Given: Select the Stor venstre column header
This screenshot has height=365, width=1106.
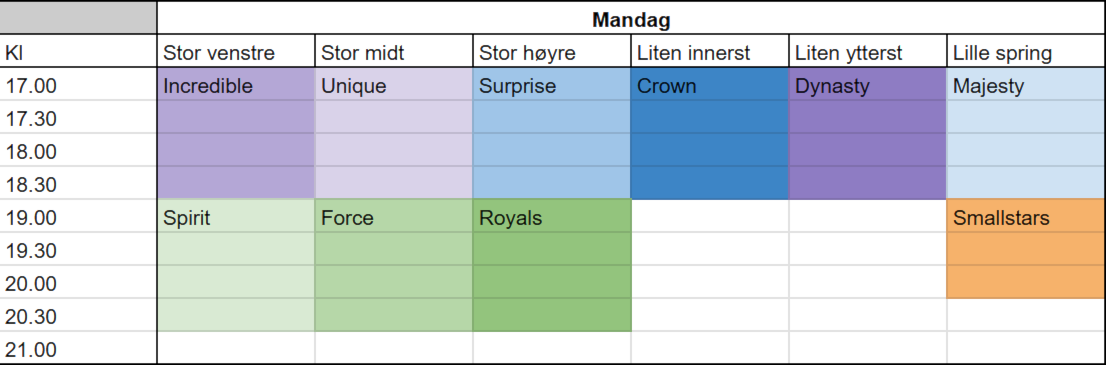Looking at the screenshot, I should 236,51.
